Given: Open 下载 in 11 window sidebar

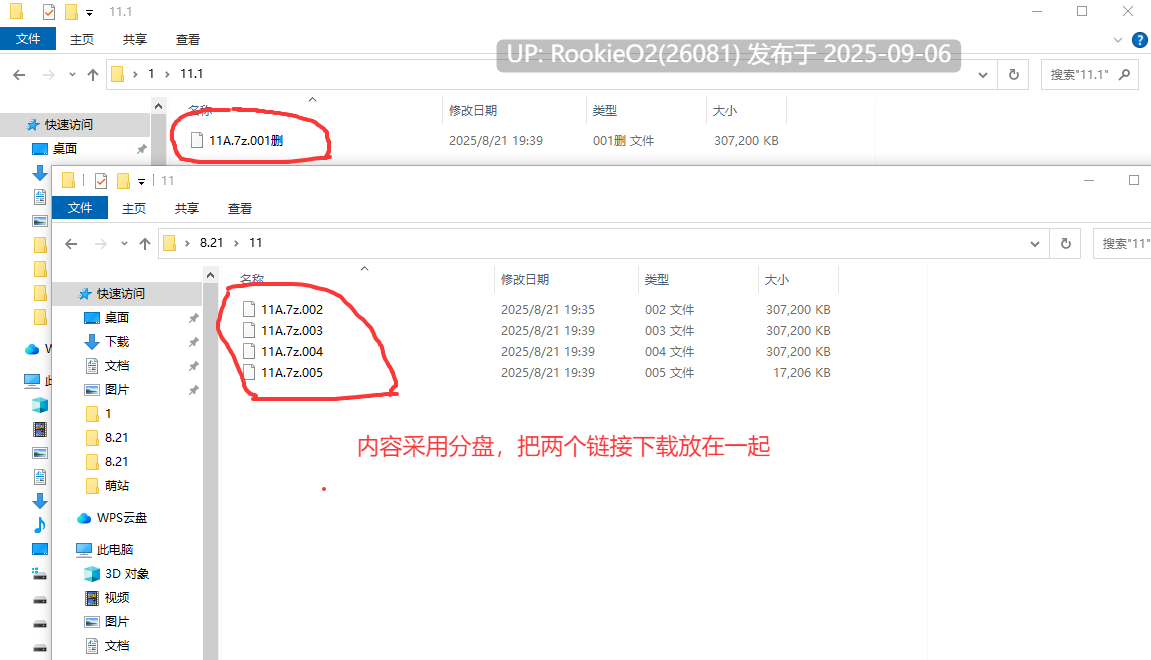Looking at the screenshot, I should coord(117,342).
